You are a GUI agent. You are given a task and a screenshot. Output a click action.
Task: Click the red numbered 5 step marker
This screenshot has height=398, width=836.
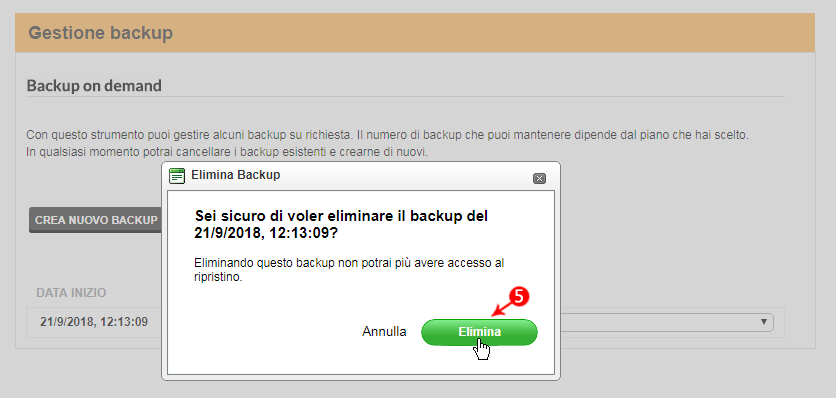pyautogui.click(x=521, y=295)
